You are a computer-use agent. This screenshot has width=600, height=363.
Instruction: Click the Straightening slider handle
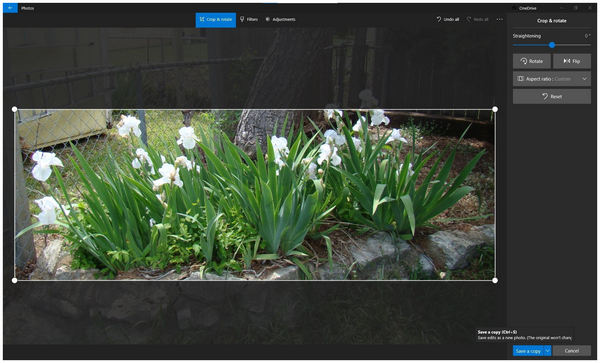coord(552,45)
